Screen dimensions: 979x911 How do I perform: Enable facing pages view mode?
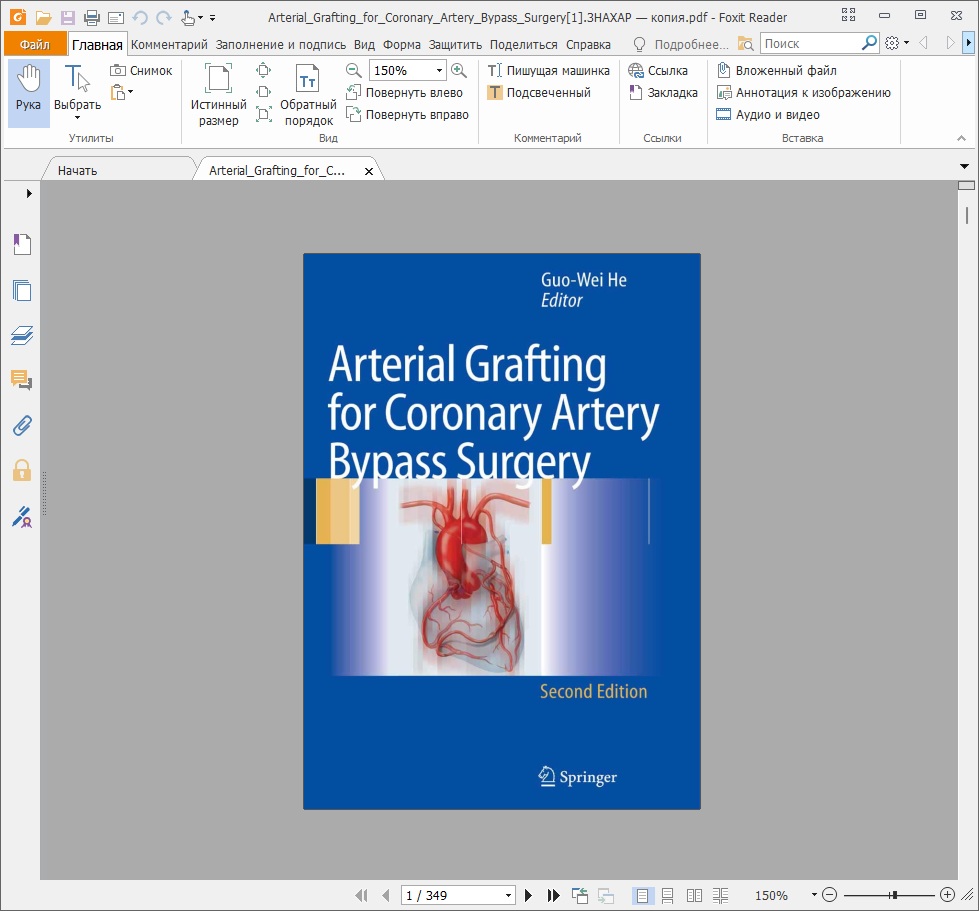tap(694, 895)
